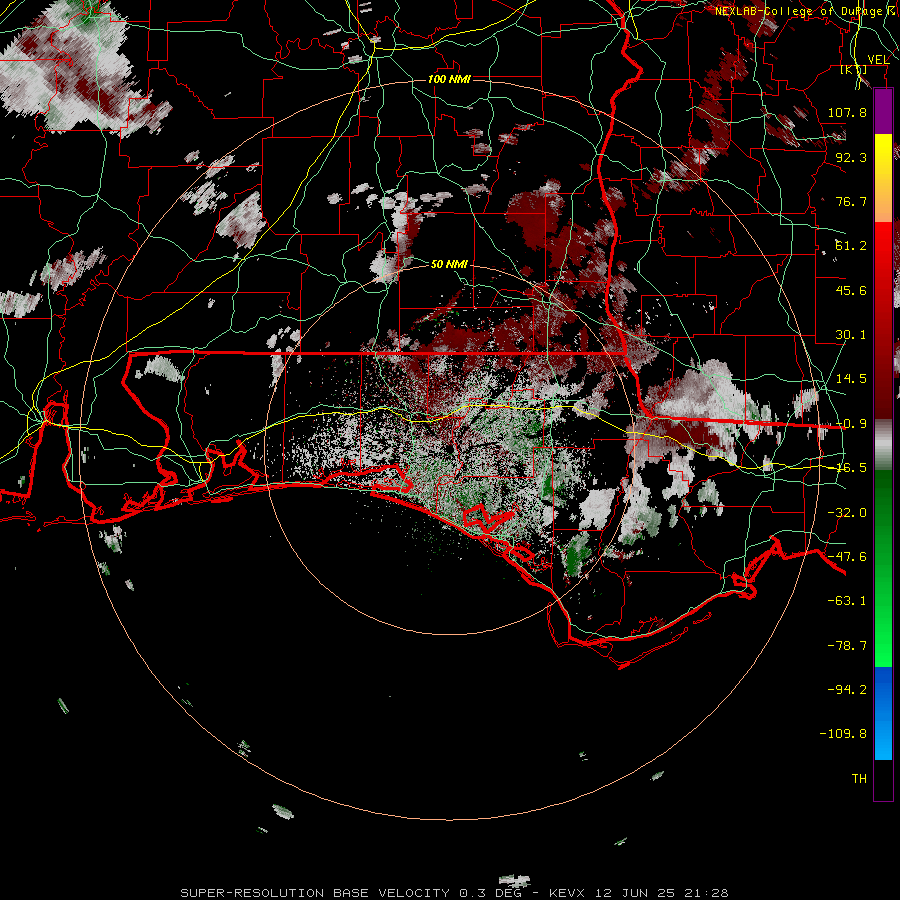Click the 50 NMI range ring label
The height and width of the screenshot is (900, 900).
449,264
